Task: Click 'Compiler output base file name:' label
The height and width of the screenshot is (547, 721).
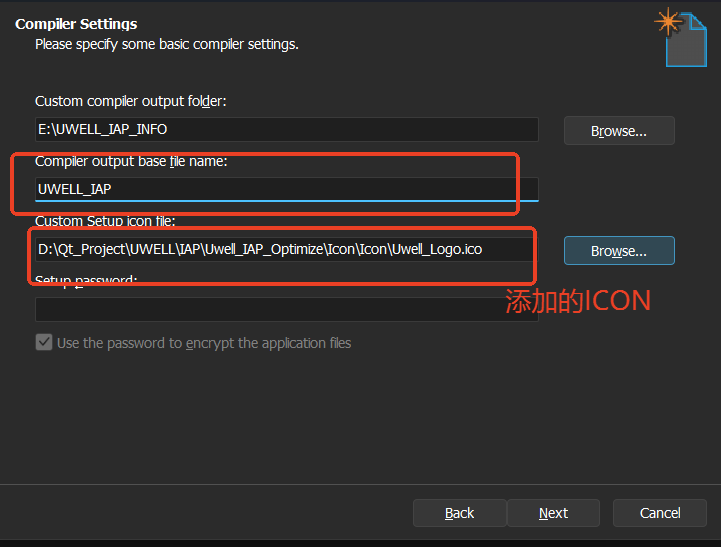Action: (x=131, y=161)
